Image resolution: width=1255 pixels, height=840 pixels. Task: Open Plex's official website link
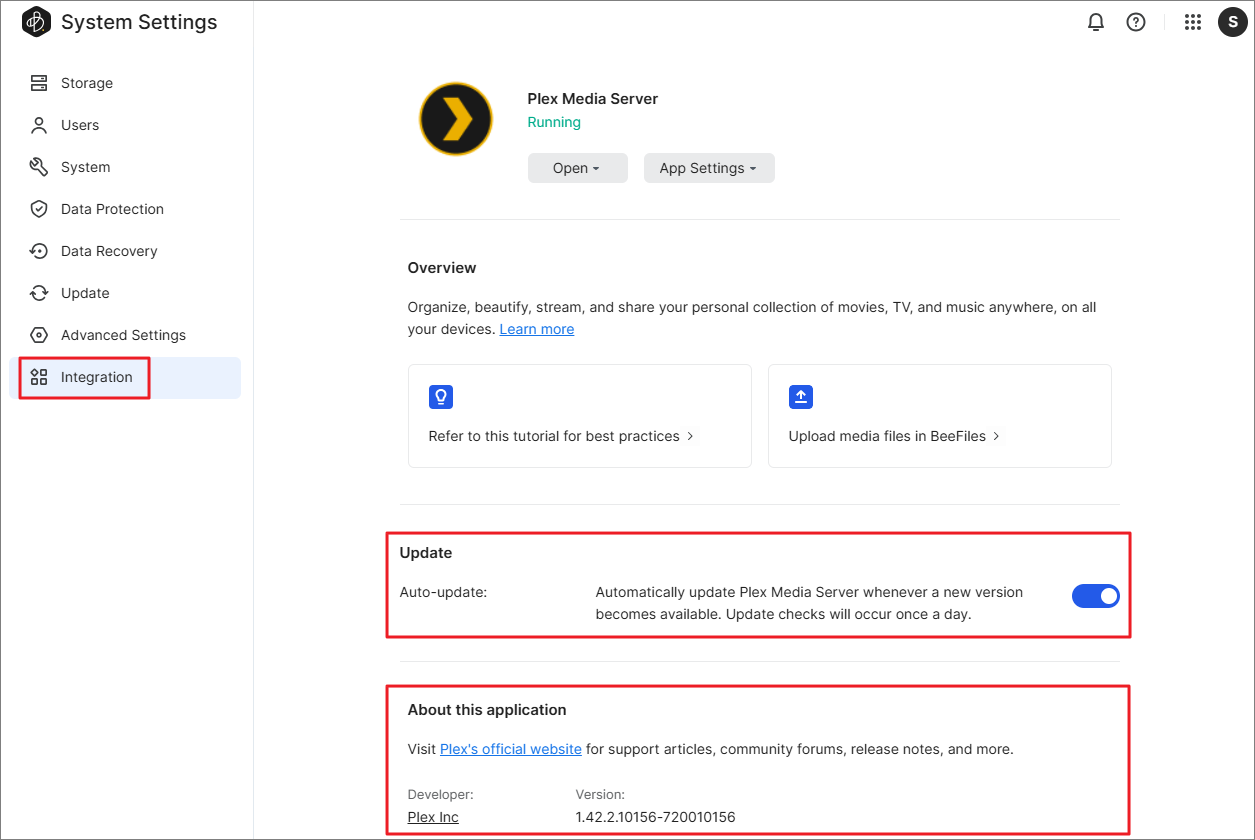(511, 749)
